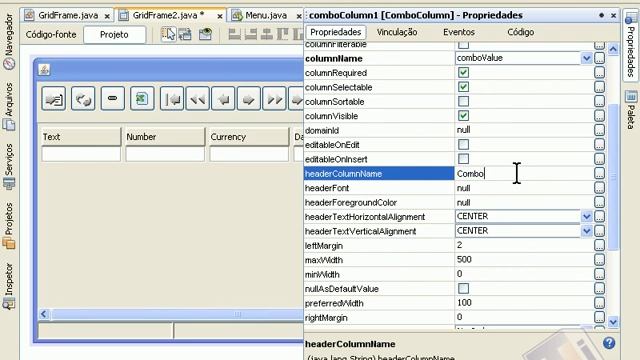The height and width of the screenshot is (360, 640).
Task: Open the Inspetor side panel
Action: pyautogui.click(x=9, y=286)
